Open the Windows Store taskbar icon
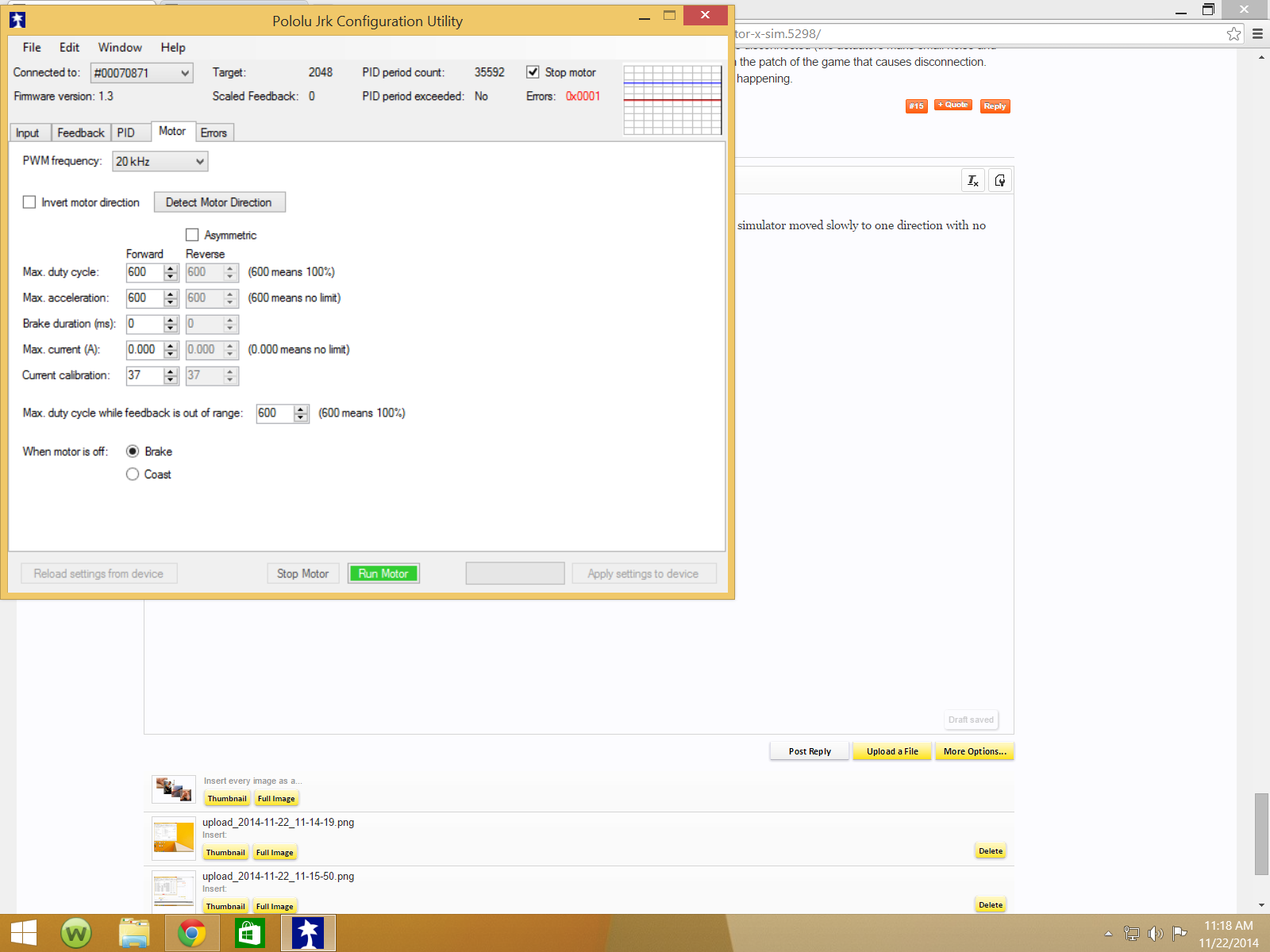The height and width of the screenshot is (952, 1270). [x=249, y=933]
